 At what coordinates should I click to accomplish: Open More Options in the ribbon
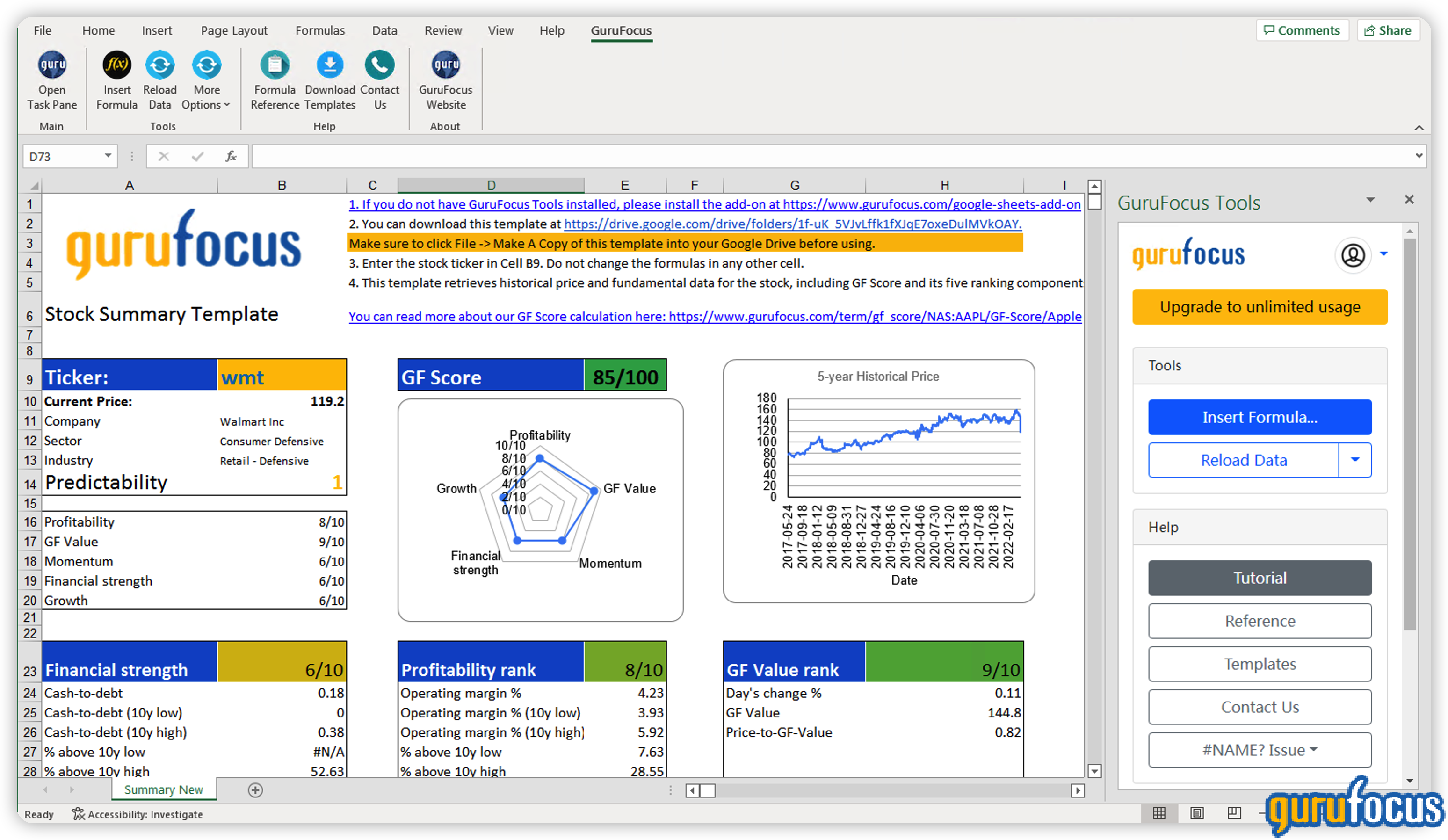[x=206, y=65]
